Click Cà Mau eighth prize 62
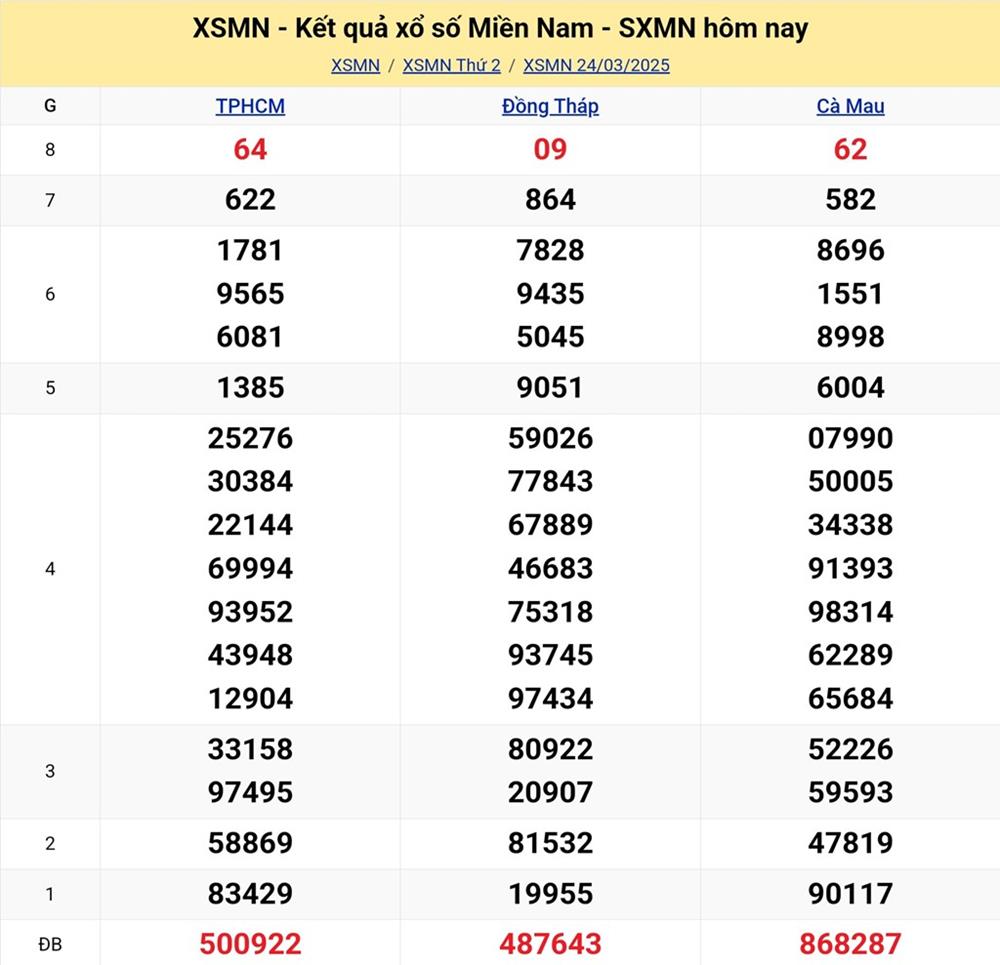 pyautogui.click(x=850, y=150)
